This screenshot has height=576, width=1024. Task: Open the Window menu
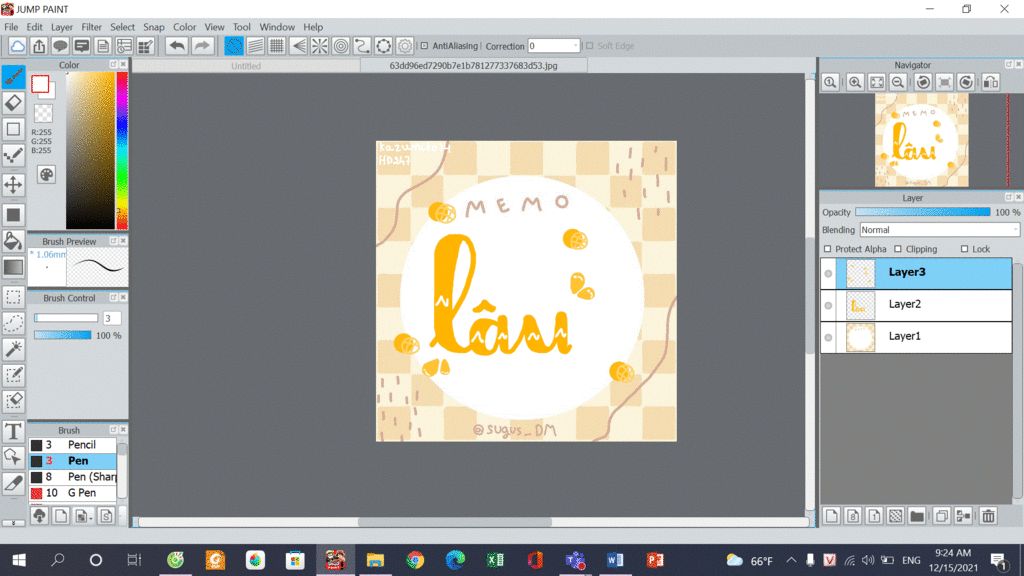pos(277,27)
